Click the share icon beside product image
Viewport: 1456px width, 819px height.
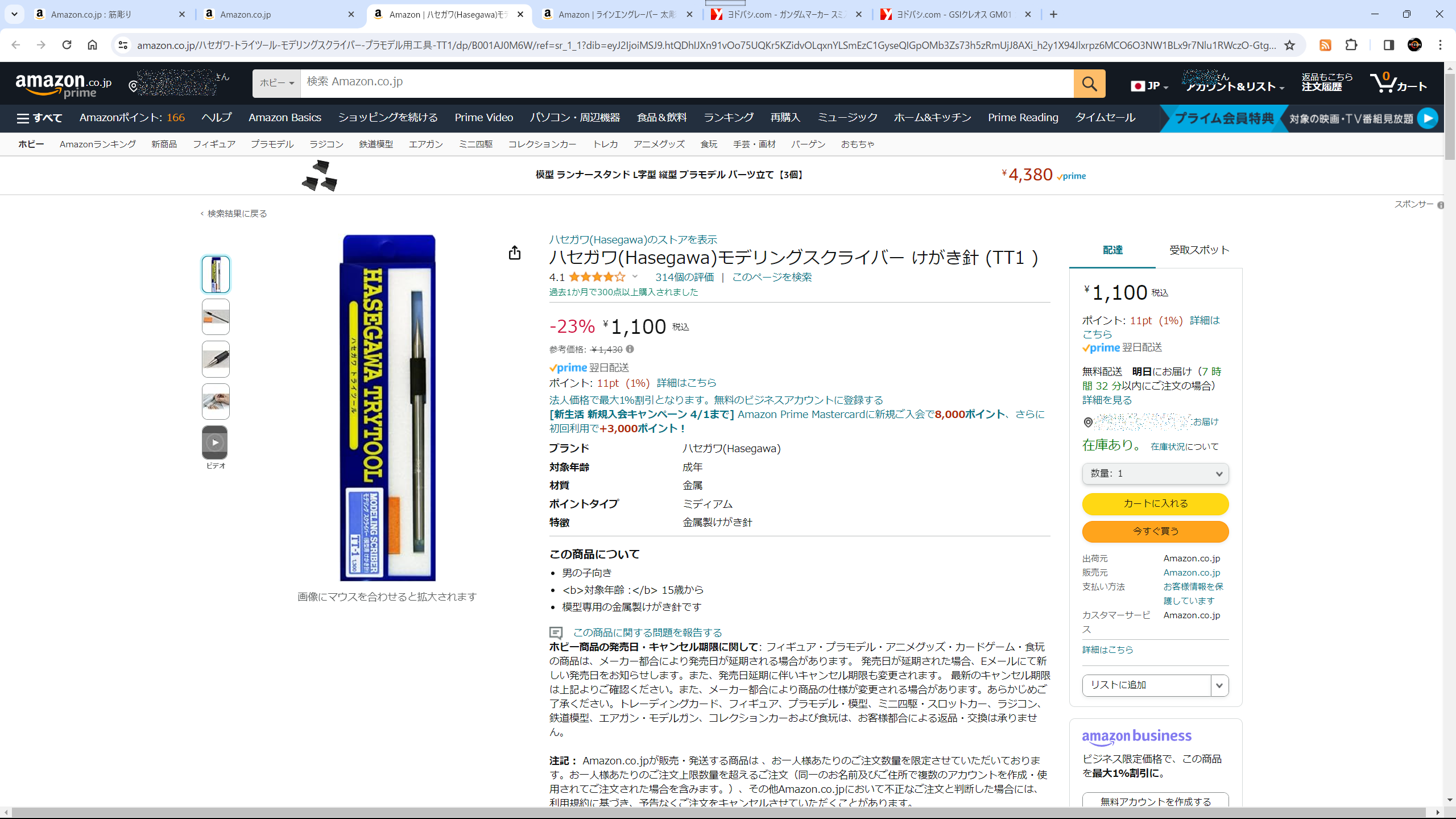click(x=514, y=253)
